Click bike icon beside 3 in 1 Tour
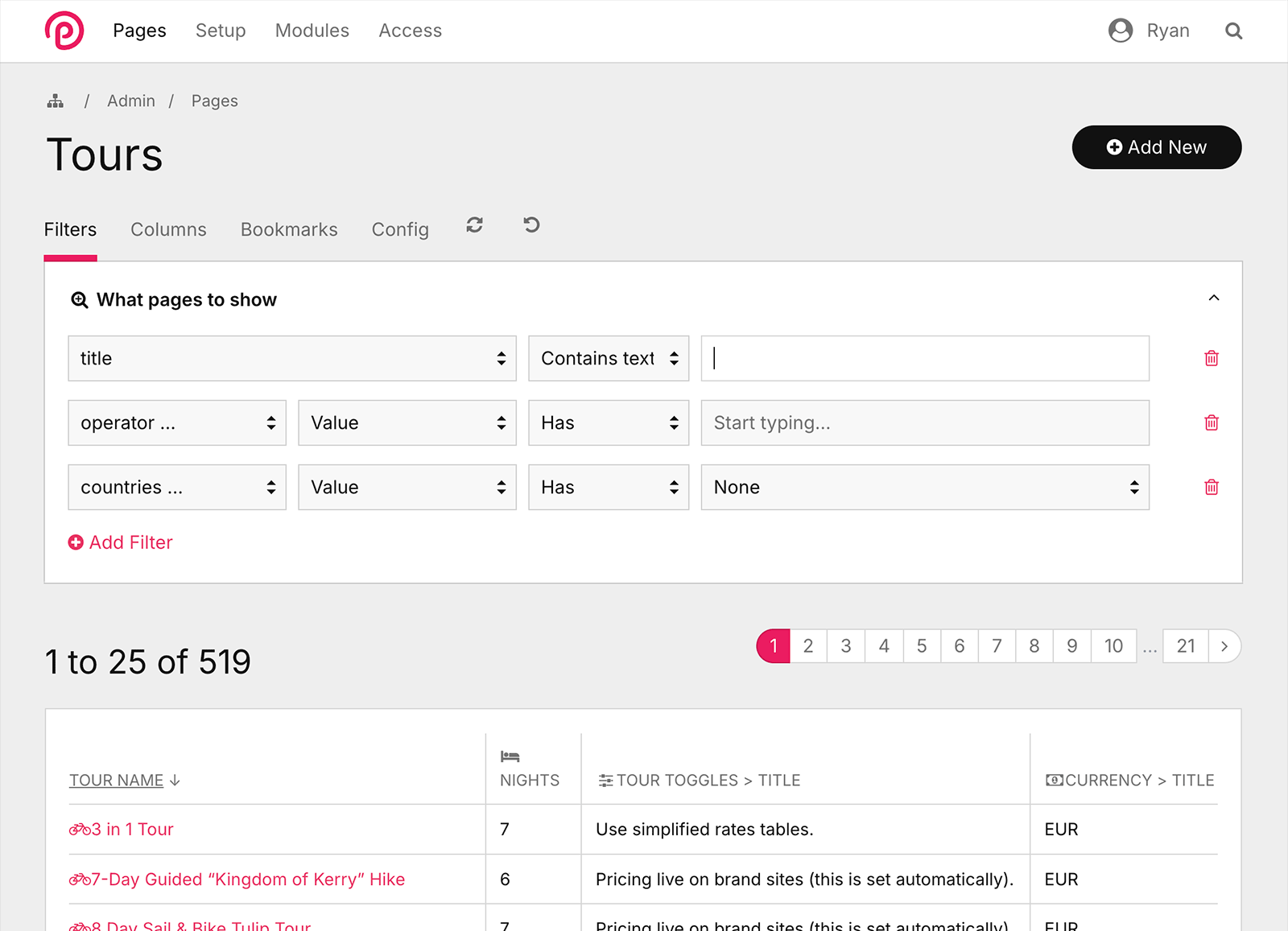The image size is (1288, 931). tap(80, 829)
